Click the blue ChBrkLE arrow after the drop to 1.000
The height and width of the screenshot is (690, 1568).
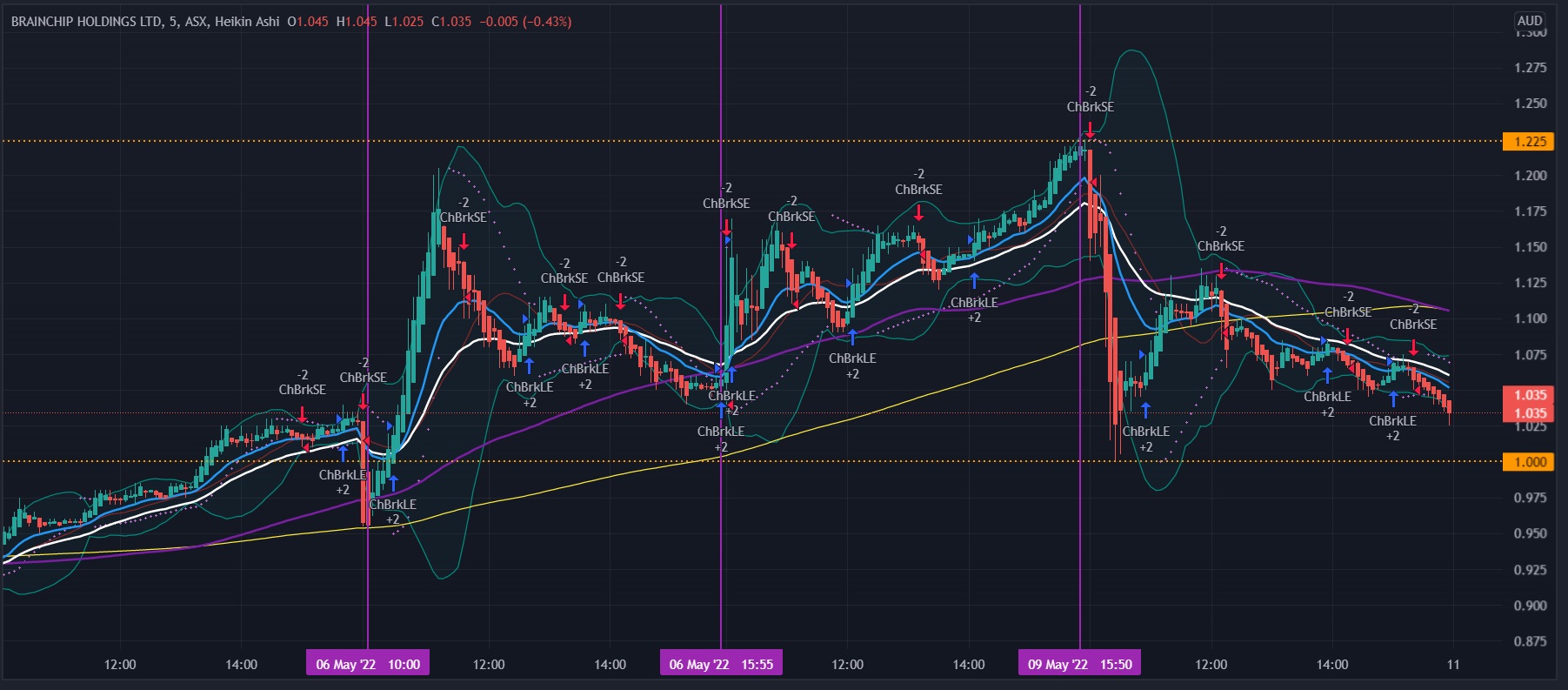pyautogui.click(x=1145, y=410)
